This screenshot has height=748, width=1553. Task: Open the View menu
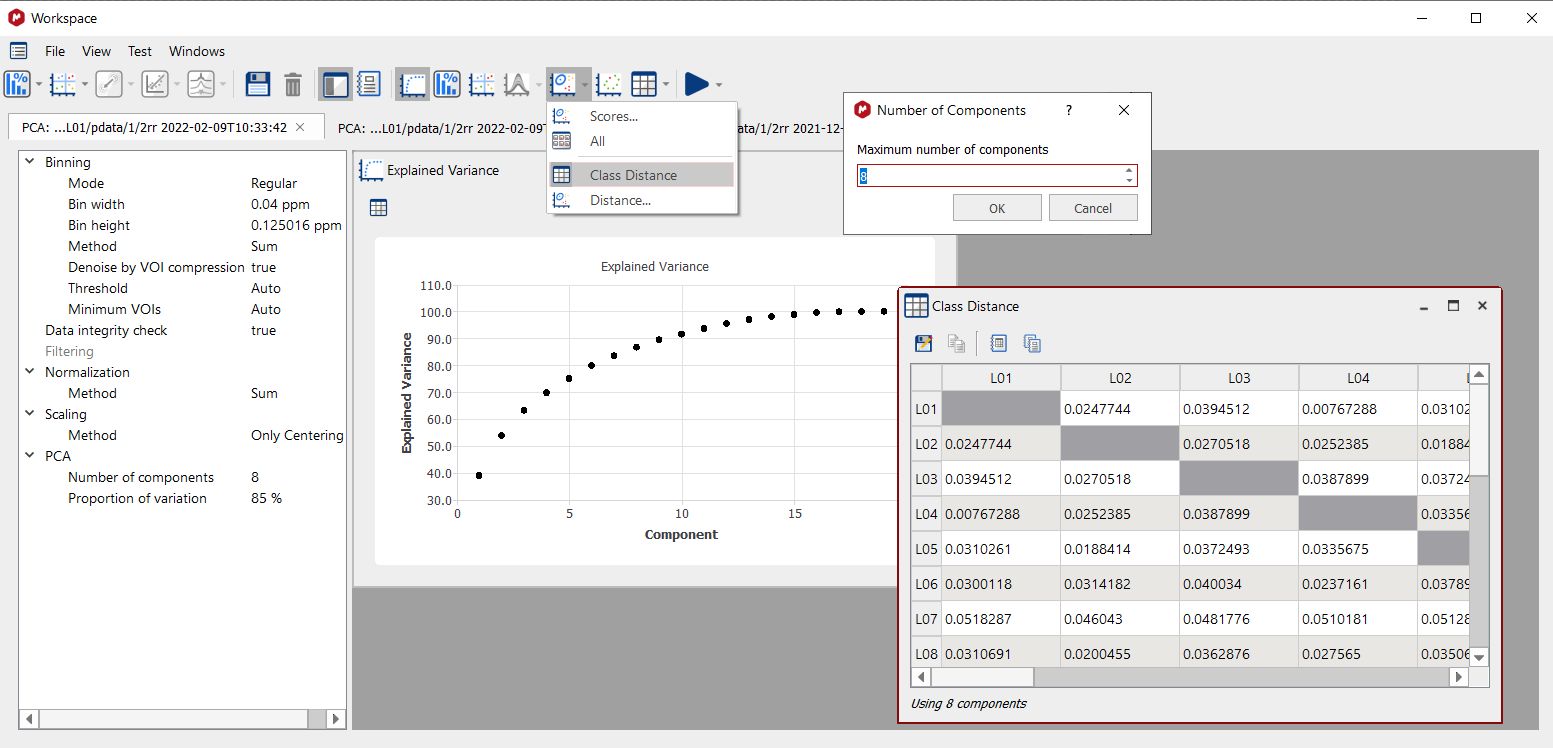[96, 51]
